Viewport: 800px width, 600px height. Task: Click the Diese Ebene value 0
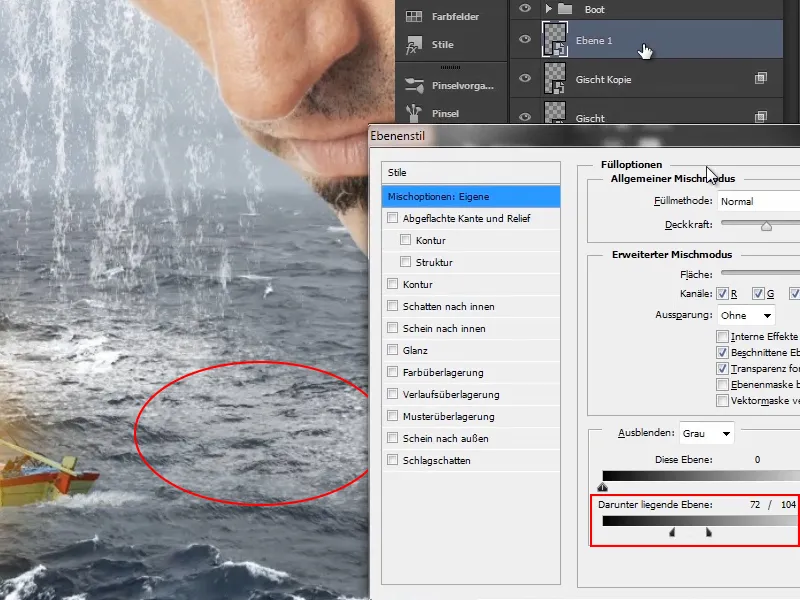pyautogui.click(x=757, y=460)
